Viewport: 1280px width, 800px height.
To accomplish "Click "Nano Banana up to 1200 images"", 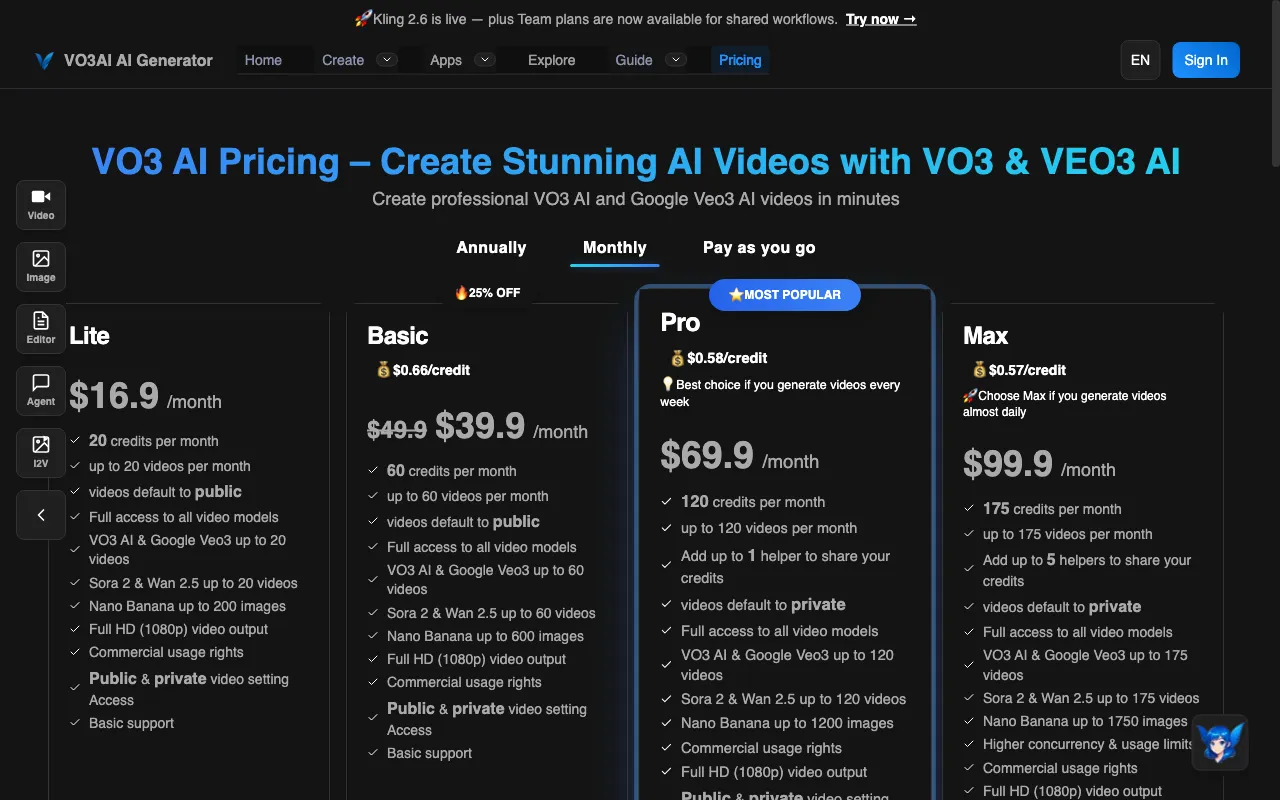I will [787, 723].
